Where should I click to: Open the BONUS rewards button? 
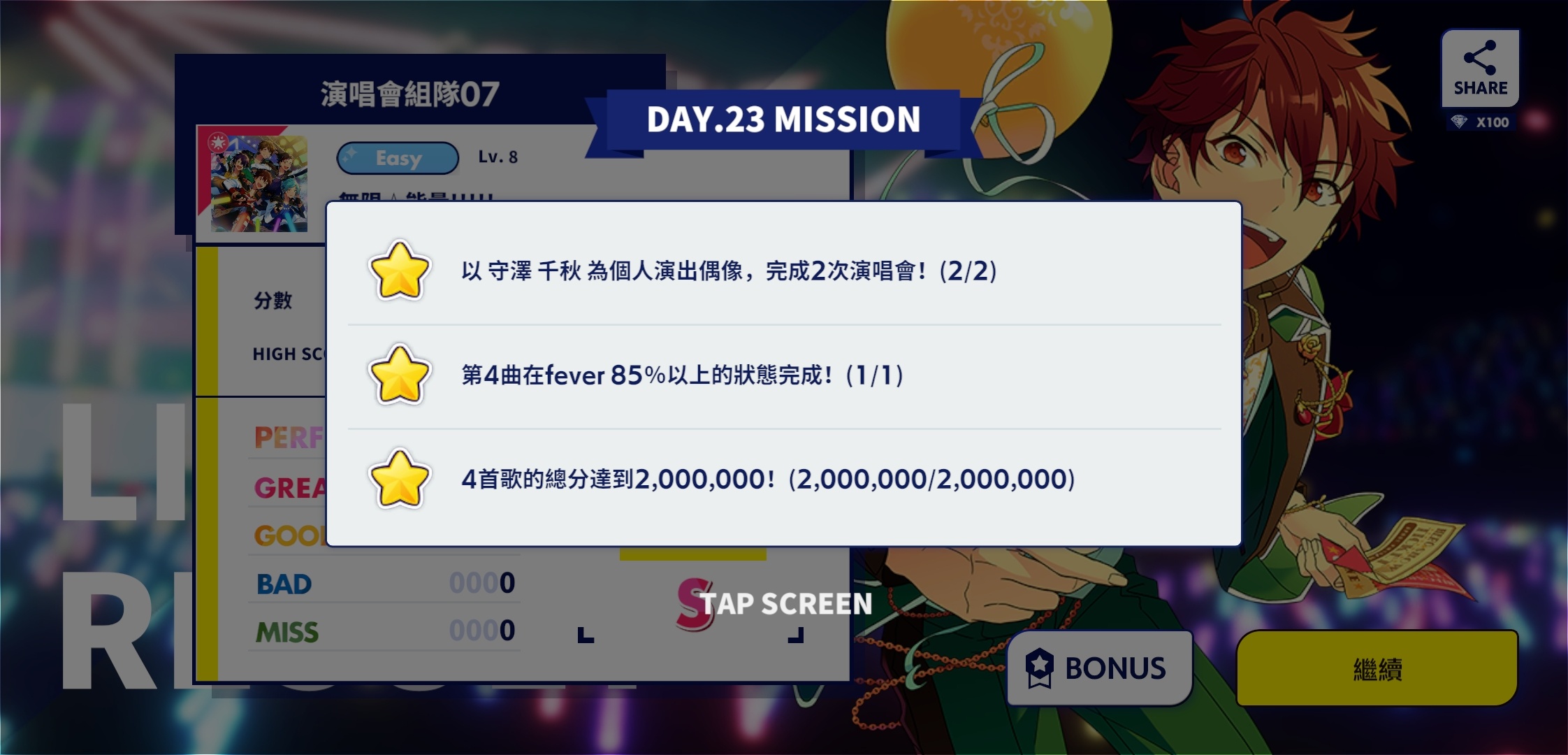tap(1099, 668)
